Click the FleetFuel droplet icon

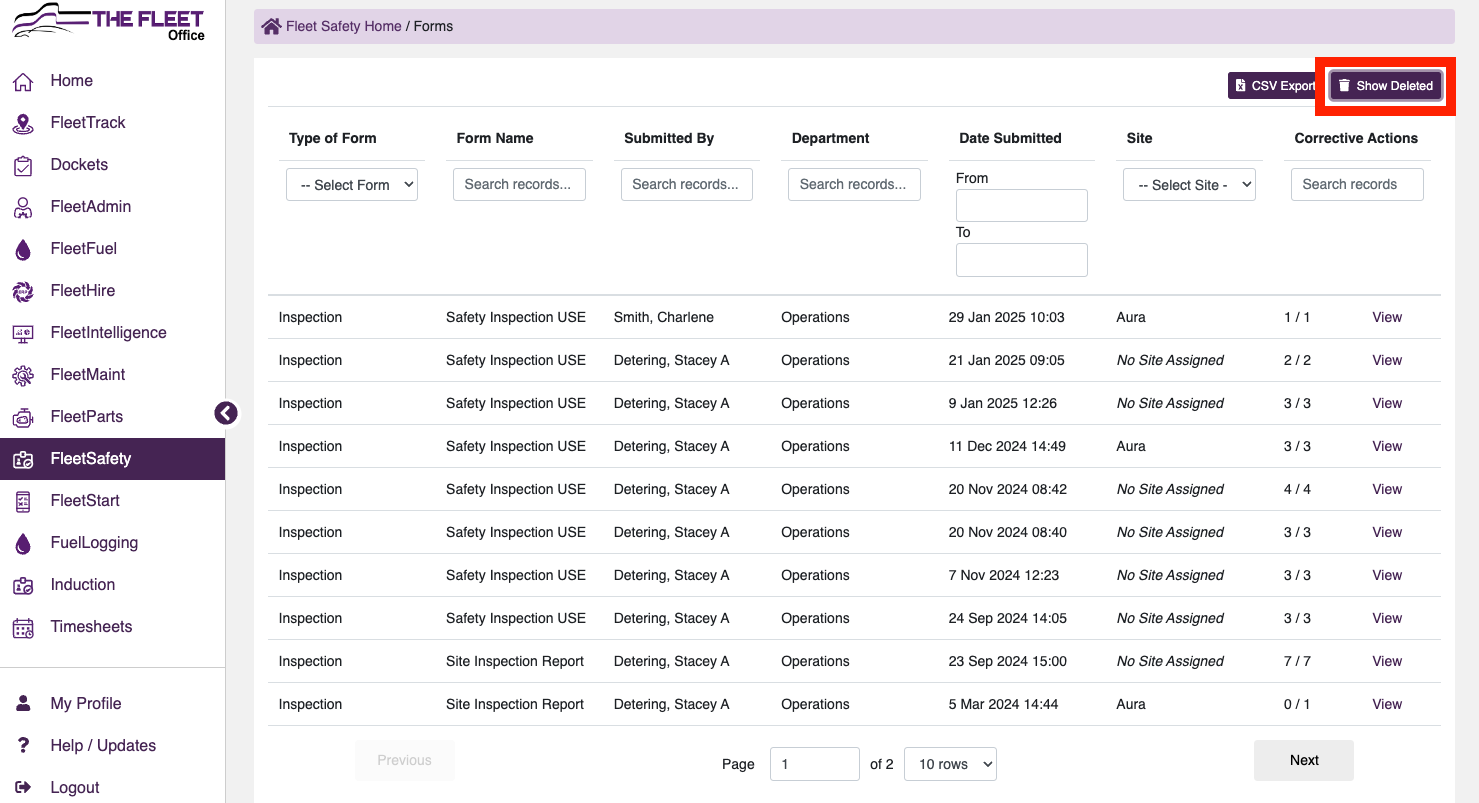pyautogui.click(x=23, y=250)
